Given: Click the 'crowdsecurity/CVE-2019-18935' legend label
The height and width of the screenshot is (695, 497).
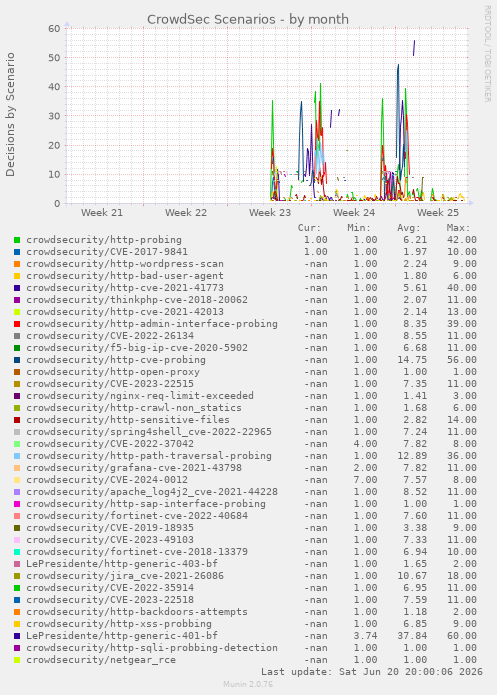Looking at the screenshot, I should pos(110,528).
